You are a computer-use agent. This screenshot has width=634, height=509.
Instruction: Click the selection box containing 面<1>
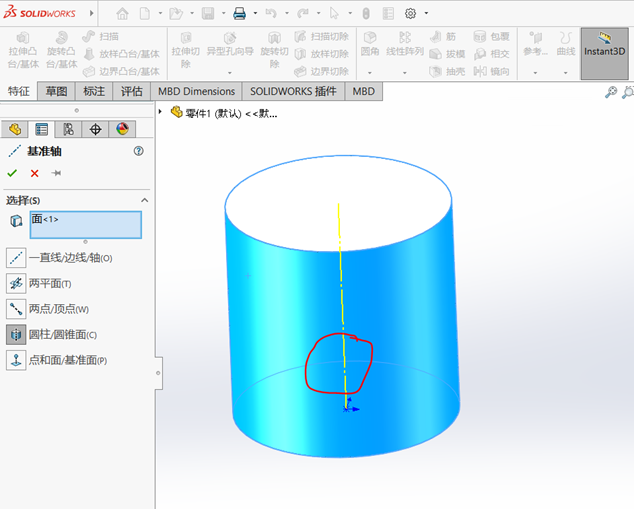pos(86,225)
